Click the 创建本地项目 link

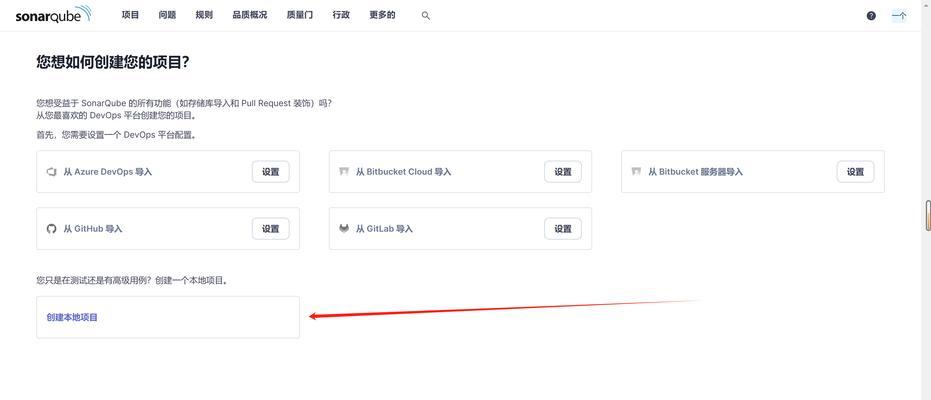(72, 318)
